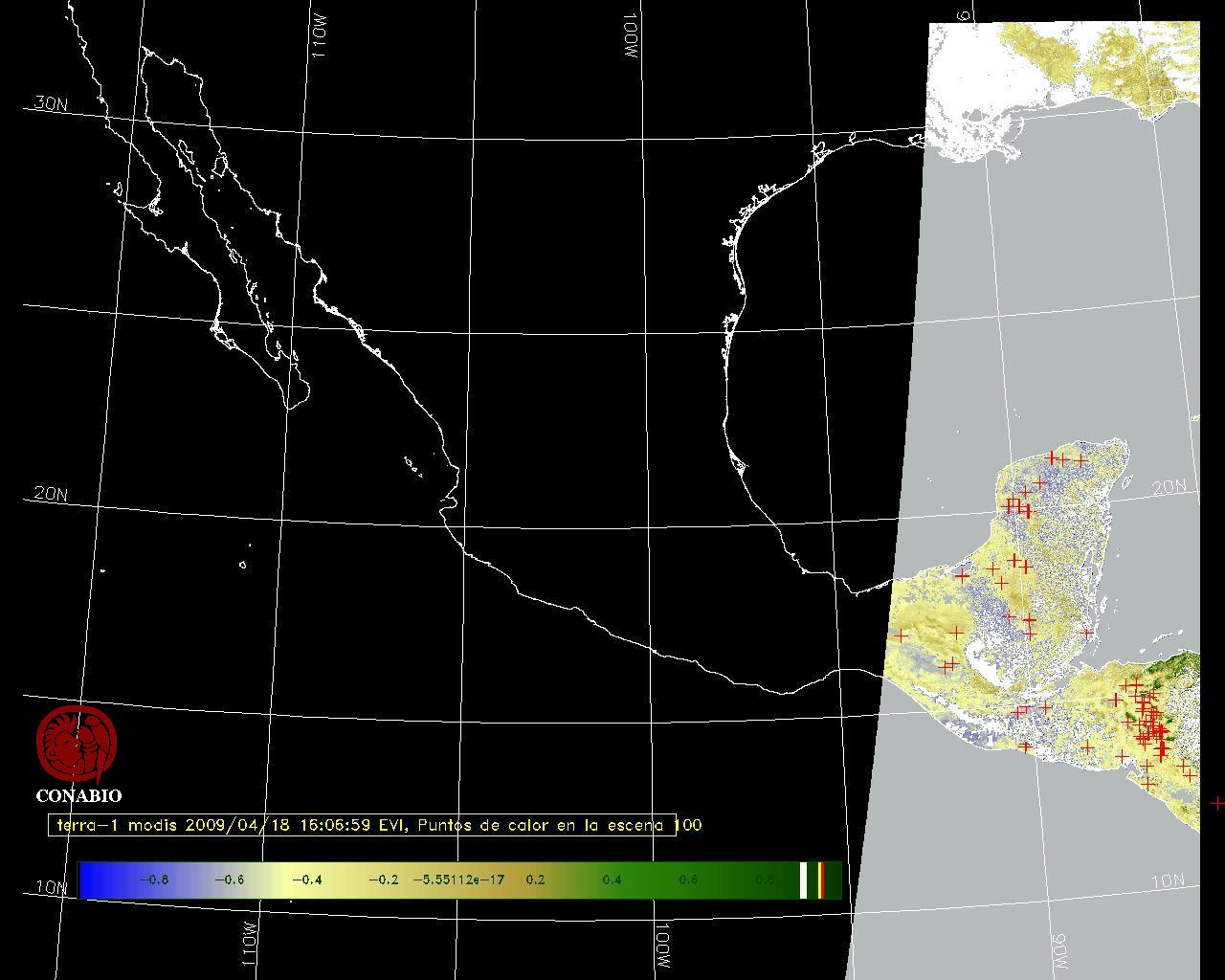This screenshot has width=1225, height=980.
Task: Click the 90W label at the bottom right
Action: pyautogui.click(x=1060, y=951)
